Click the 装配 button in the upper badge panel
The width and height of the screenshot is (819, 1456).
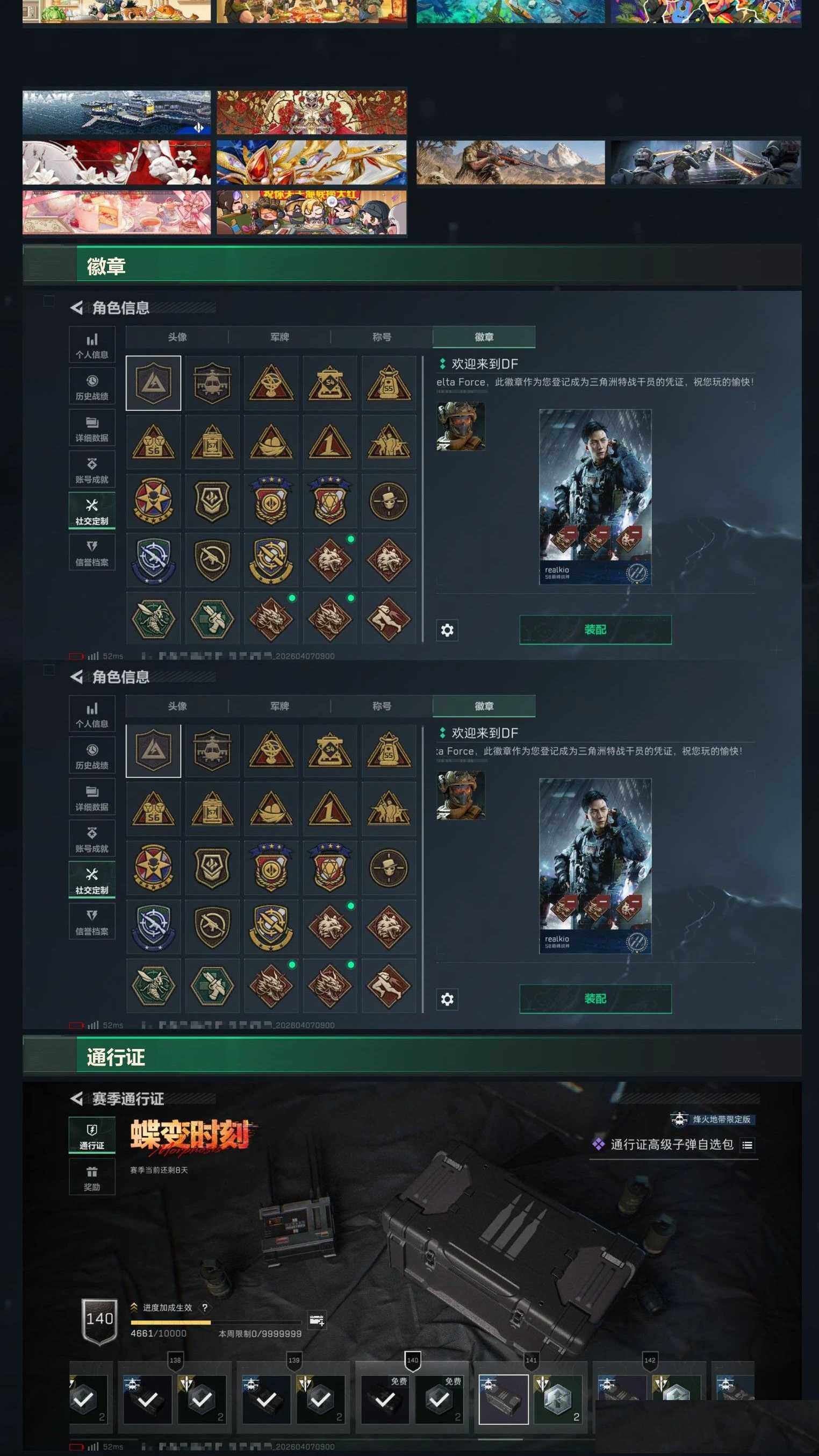tap(595, 630)
